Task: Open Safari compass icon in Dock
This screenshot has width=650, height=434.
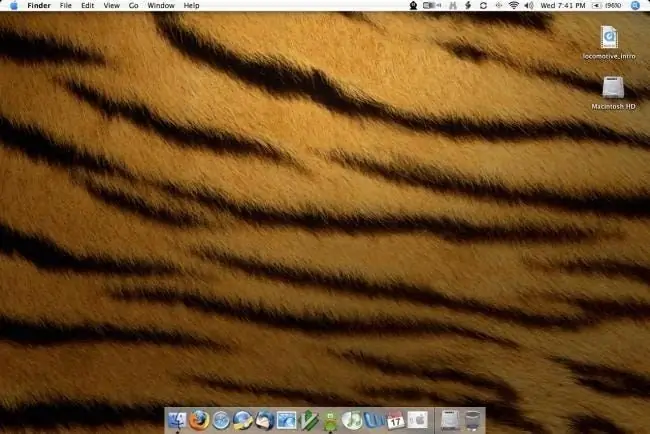Action: (221, 420)
